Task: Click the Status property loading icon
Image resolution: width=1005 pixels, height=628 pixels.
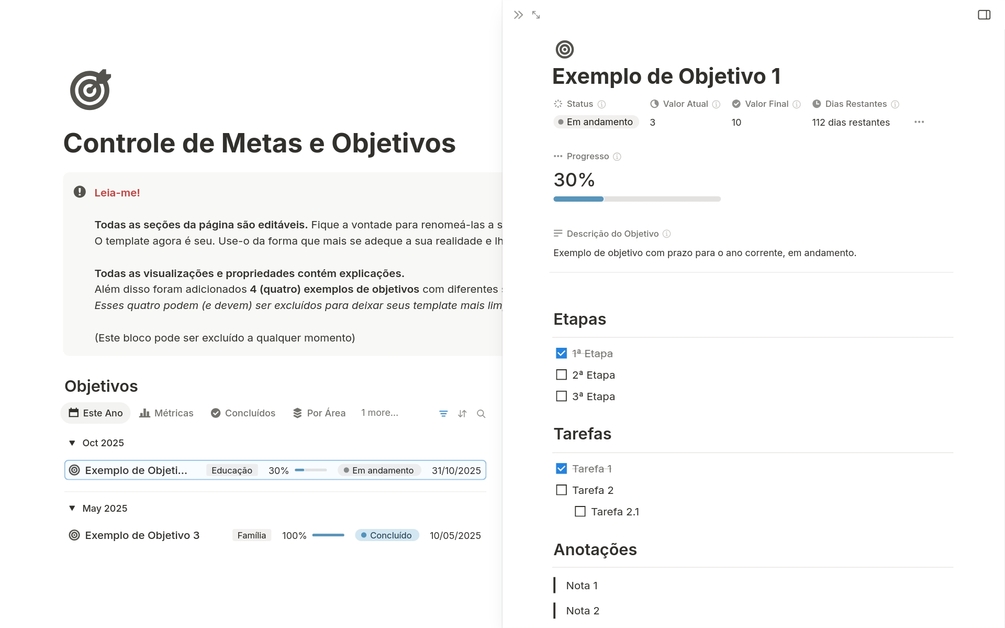Action: 558,104
